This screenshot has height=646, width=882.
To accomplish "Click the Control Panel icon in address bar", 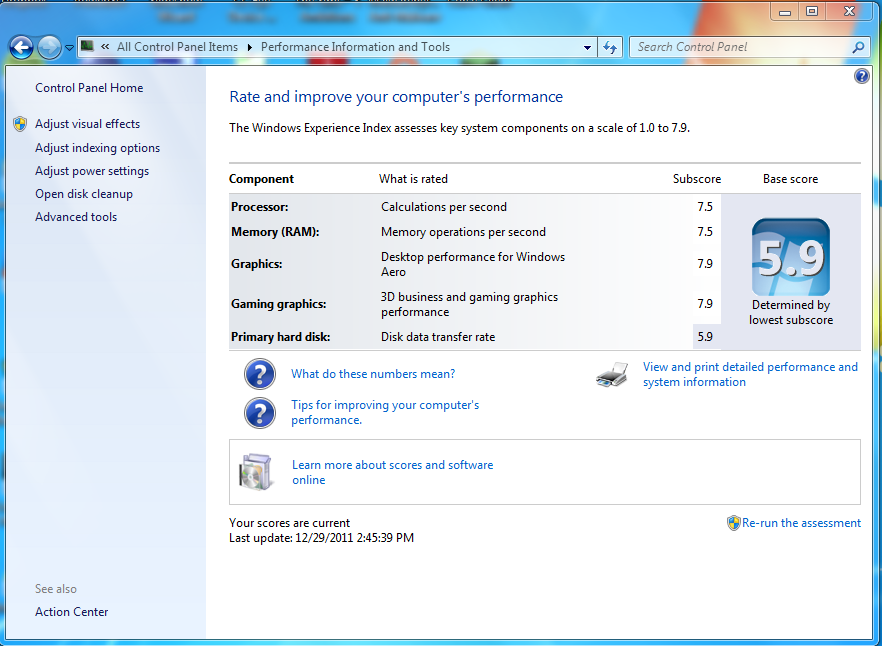I will pos(87,46).
